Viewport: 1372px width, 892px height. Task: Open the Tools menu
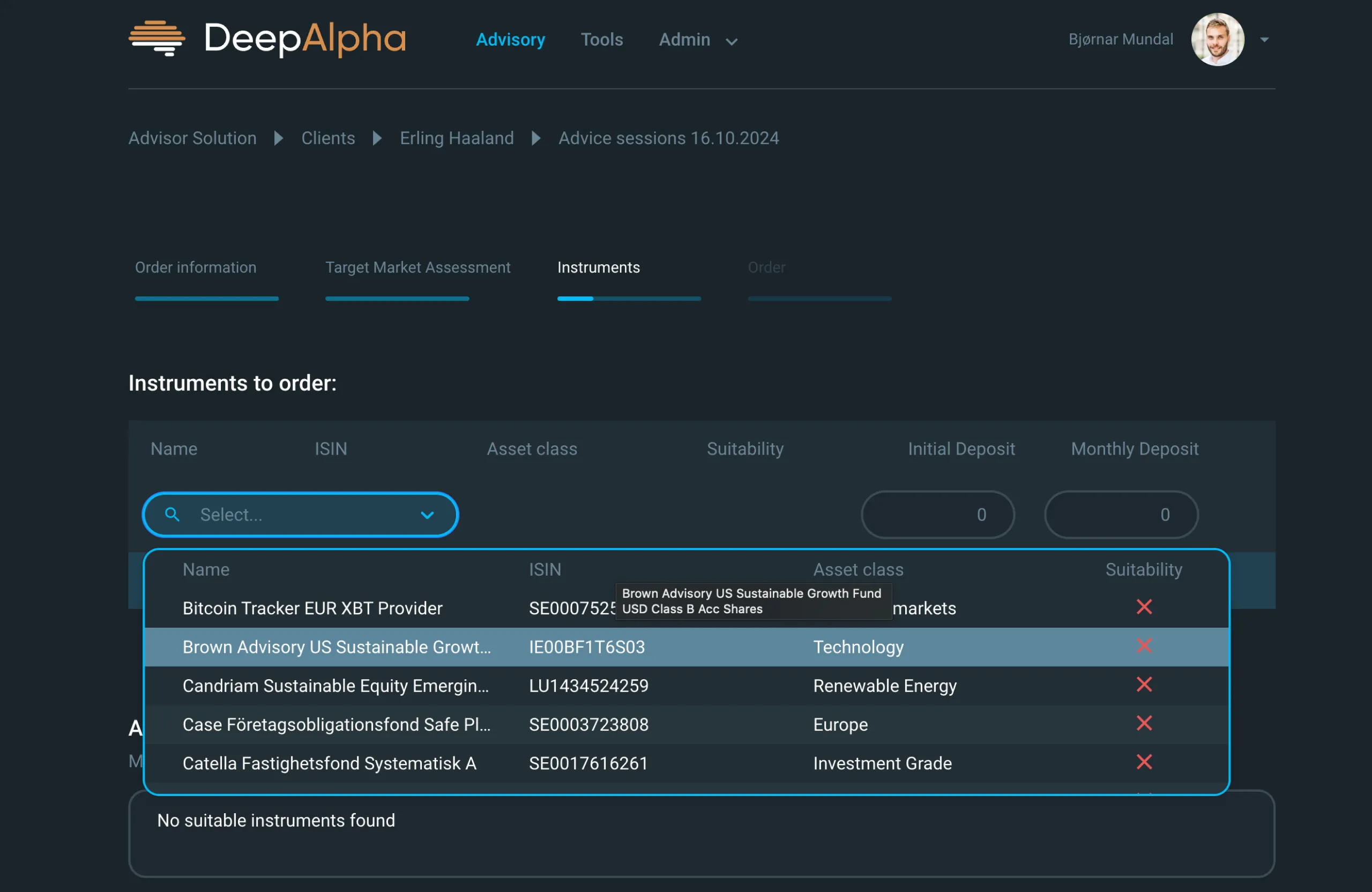(601, 39)
